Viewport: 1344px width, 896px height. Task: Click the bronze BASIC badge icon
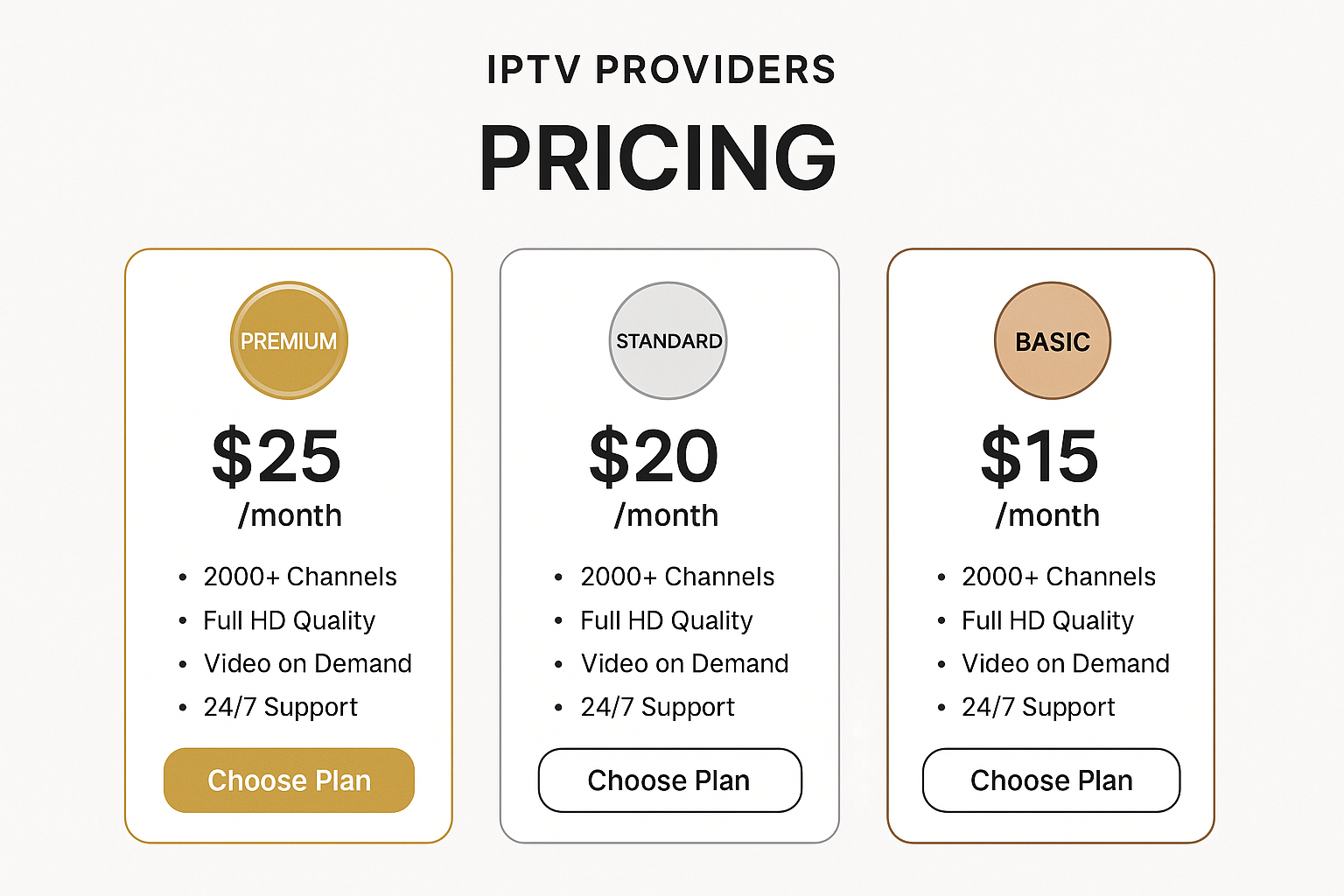(1053, 340)
